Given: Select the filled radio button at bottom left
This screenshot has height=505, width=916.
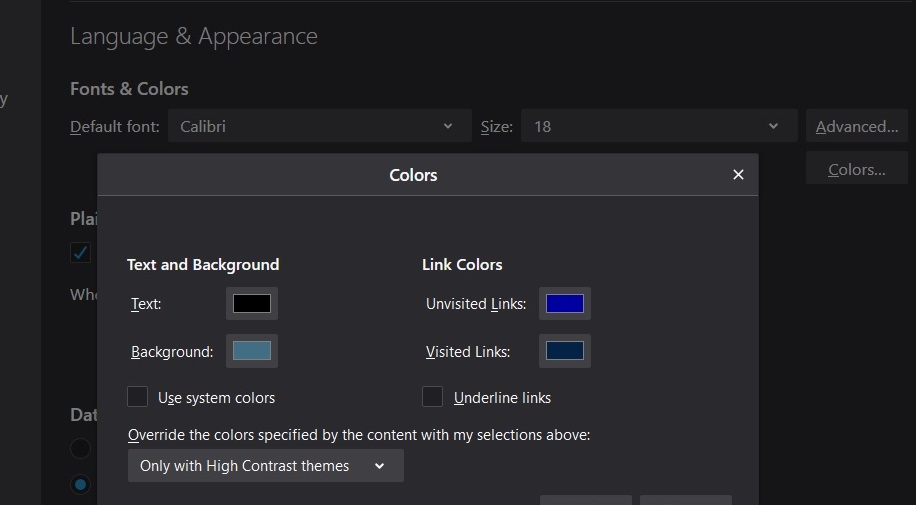Looking at the screenshot, I should coord(81,485).
